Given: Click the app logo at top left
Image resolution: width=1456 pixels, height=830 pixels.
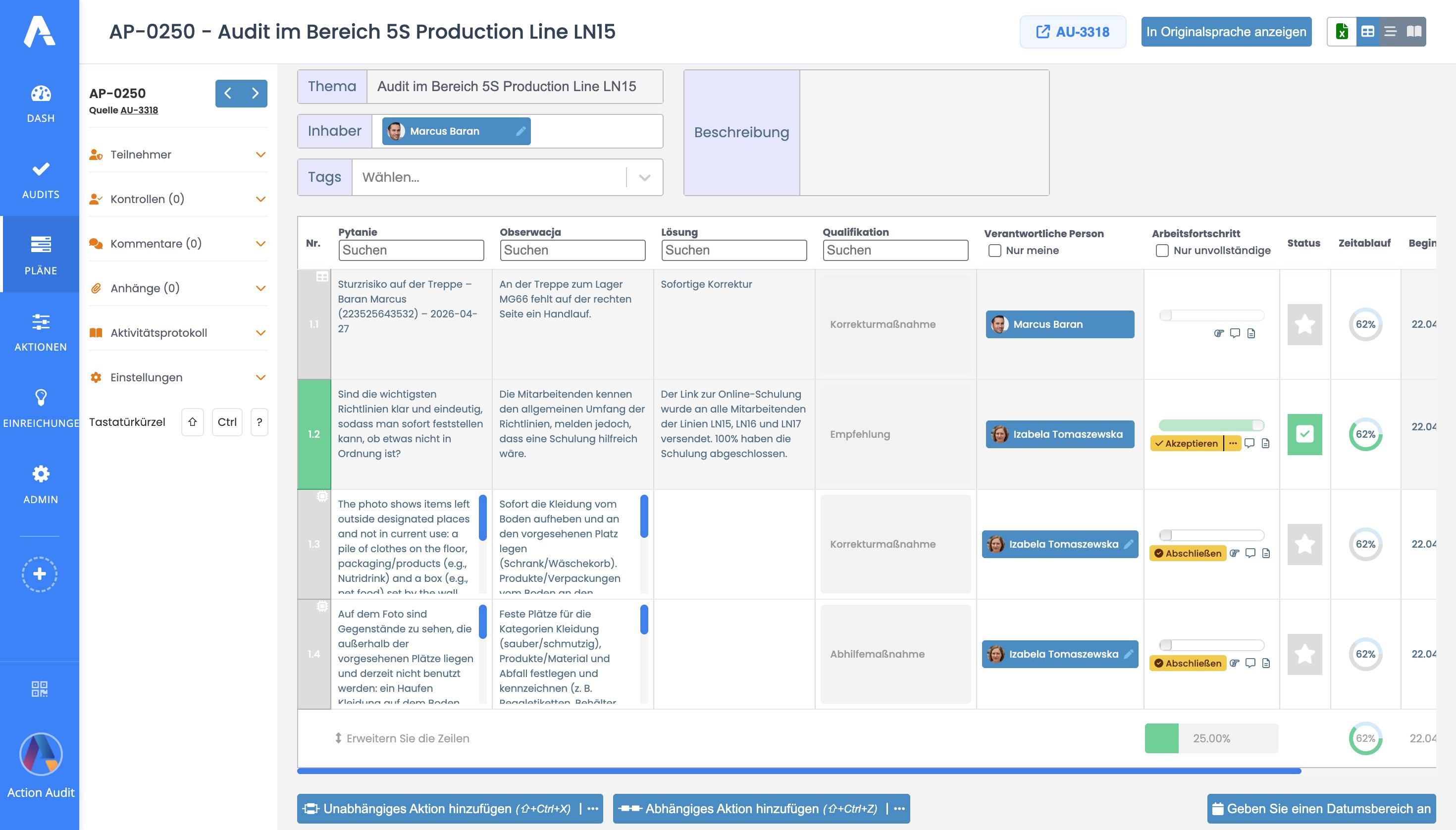Looking at the screenshot, I should click(x=39, y=31).
